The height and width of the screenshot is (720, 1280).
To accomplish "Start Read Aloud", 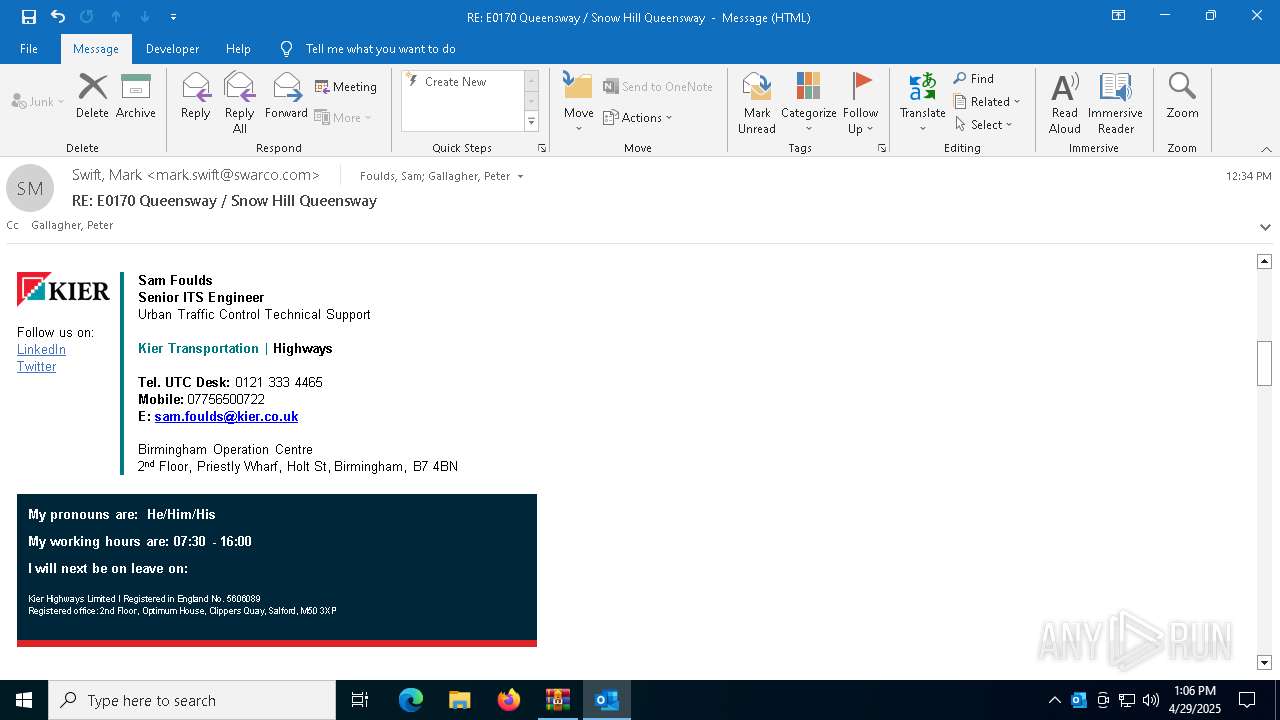I will 1064,102.
